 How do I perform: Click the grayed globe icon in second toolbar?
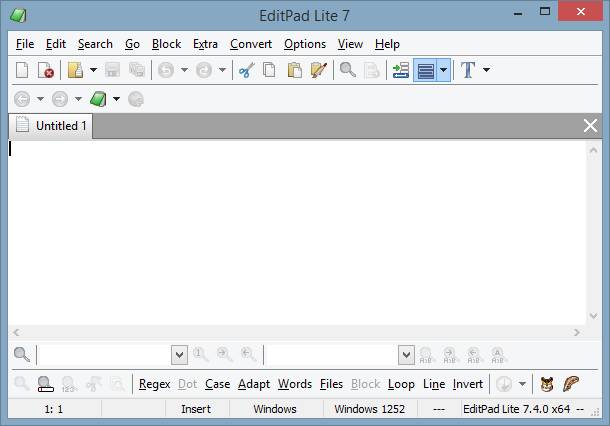point(136,99)
